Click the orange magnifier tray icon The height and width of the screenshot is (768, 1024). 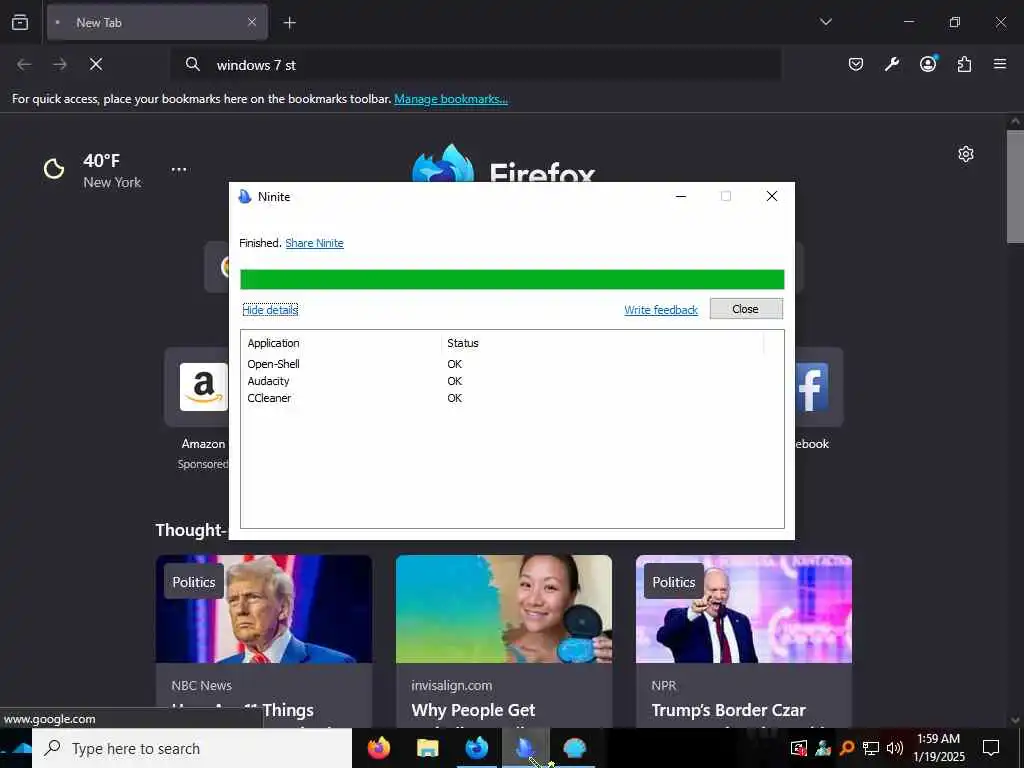[847, 748]
